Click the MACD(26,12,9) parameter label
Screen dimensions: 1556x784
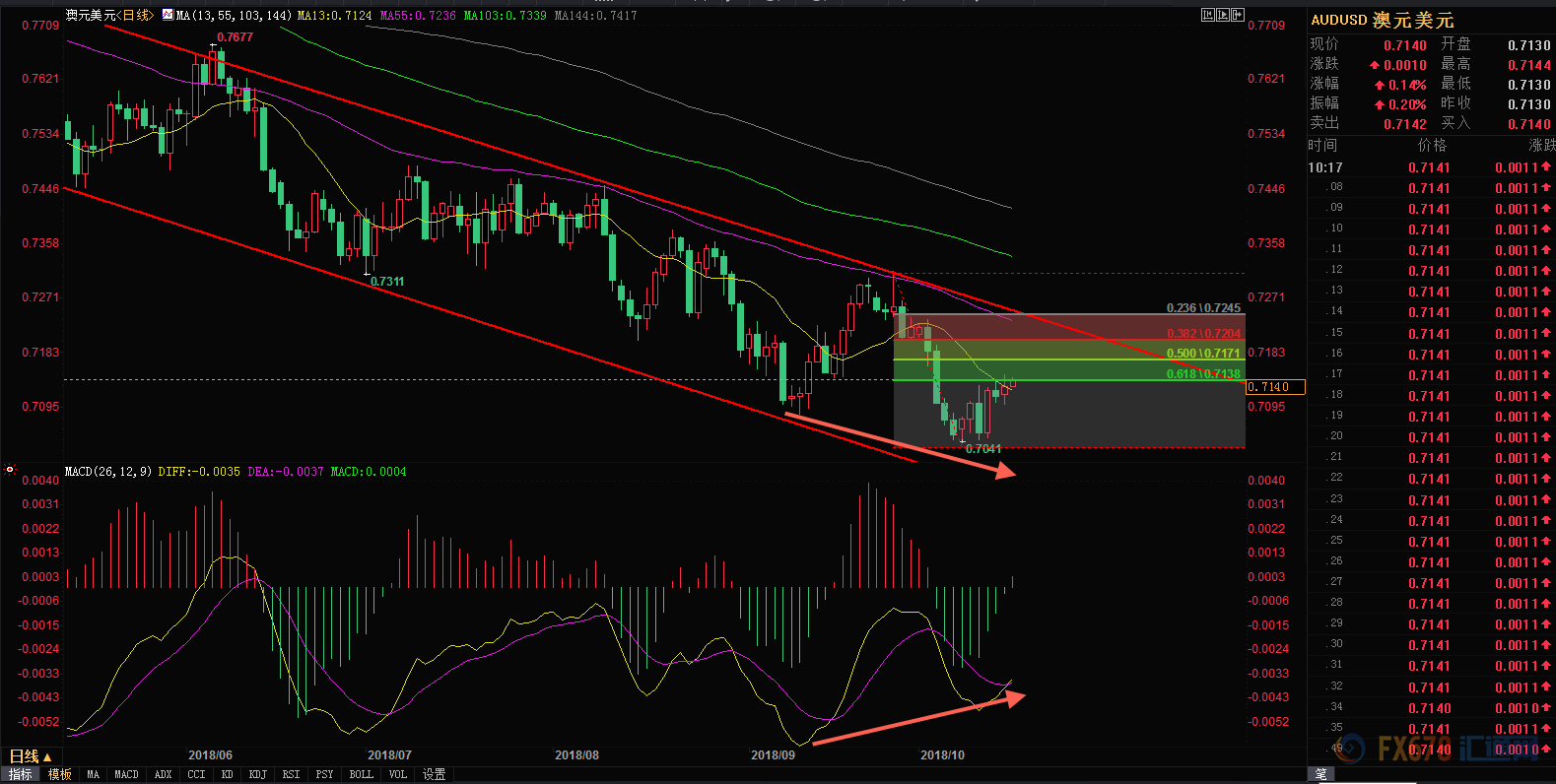coord(108,472)
